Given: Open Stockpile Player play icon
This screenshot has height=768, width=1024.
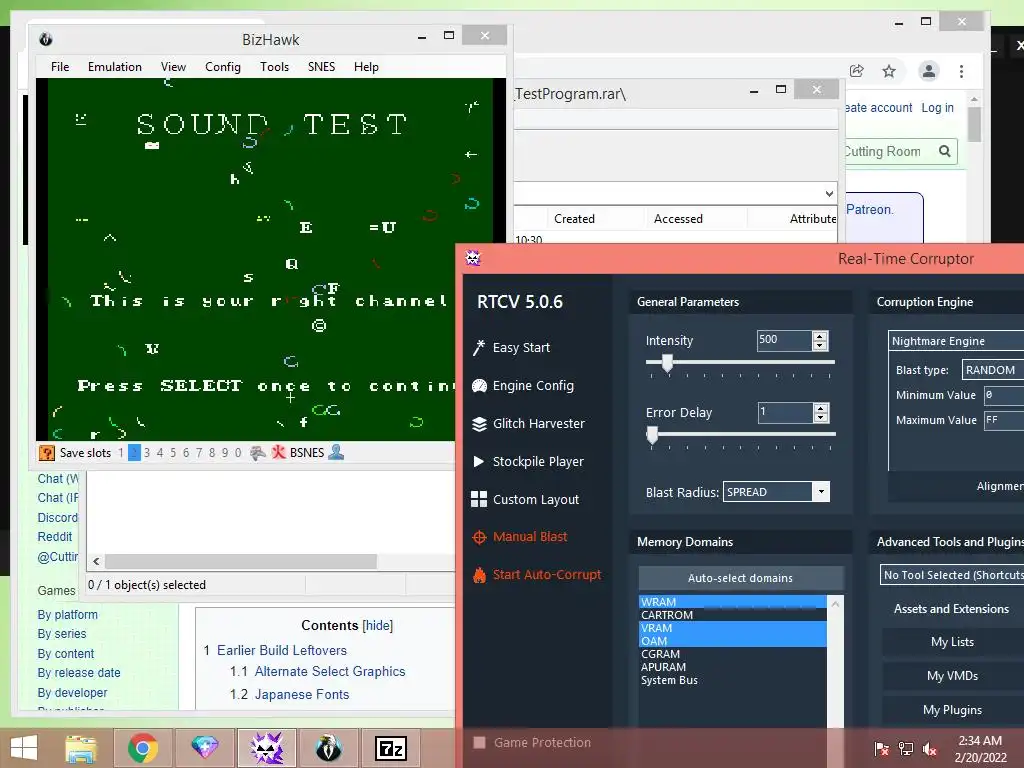Looking at the screenshot, I should [479, 462].
